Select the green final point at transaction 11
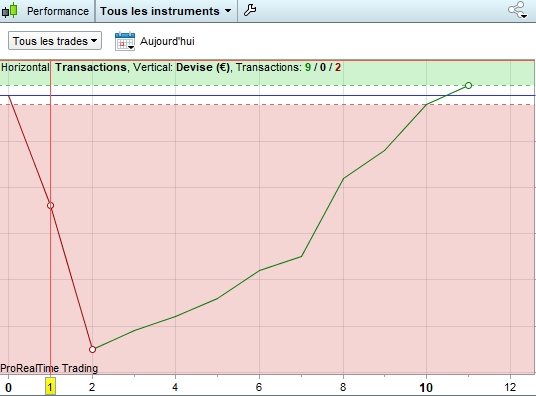This screenshot has width=536, height=396. tap(468, 85)
